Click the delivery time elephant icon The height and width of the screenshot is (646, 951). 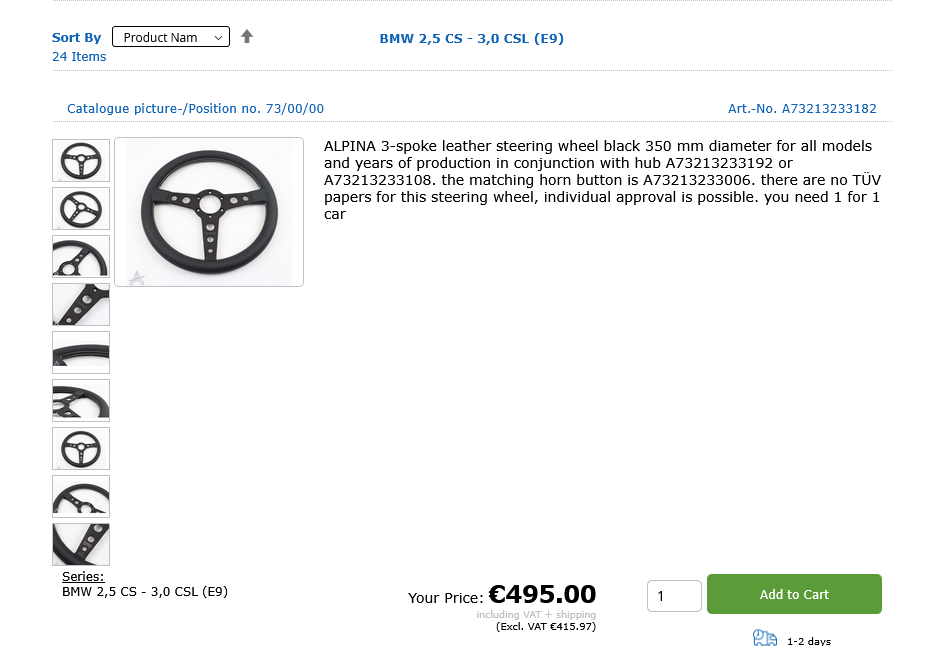pos(764,638)
